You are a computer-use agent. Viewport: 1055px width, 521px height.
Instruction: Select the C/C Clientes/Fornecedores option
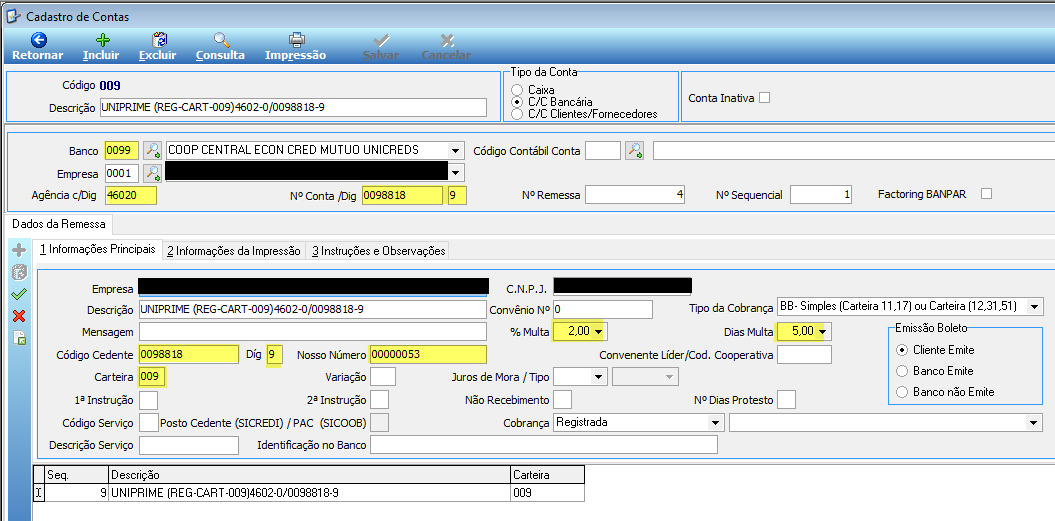(x=517, y=114)
